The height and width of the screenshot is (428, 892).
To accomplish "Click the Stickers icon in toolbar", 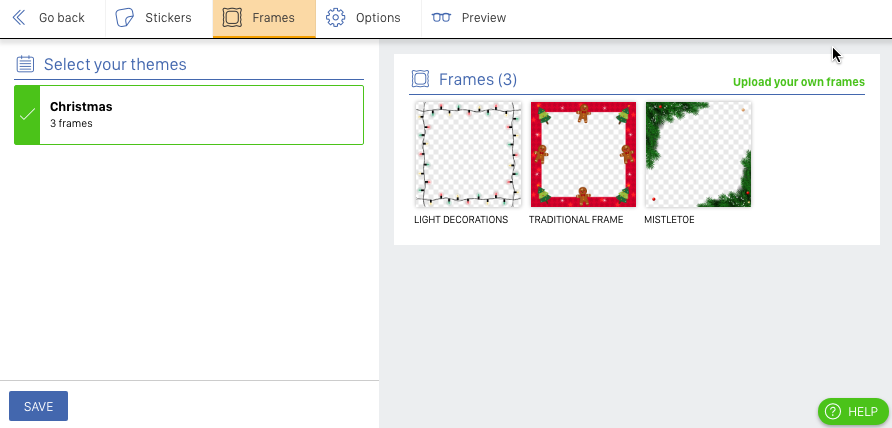I will 125,18.
